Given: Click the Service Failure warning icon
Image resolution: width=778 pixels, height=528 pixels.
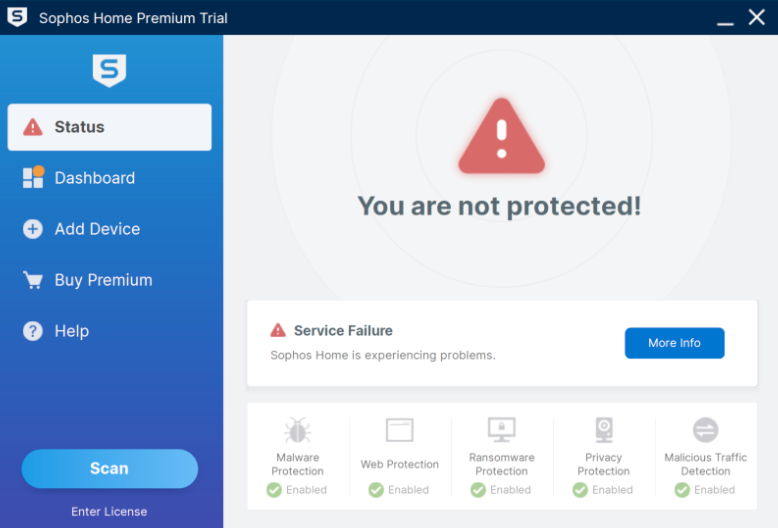Looking at the screenshot, I should click(x=278, y=330).
